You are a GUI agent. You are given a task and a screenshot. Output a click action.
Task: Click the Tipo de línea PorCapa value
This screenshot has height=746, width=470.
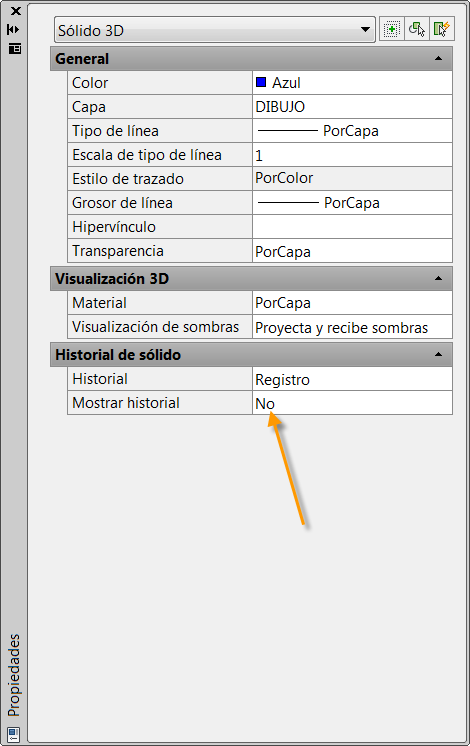point(352,131)
